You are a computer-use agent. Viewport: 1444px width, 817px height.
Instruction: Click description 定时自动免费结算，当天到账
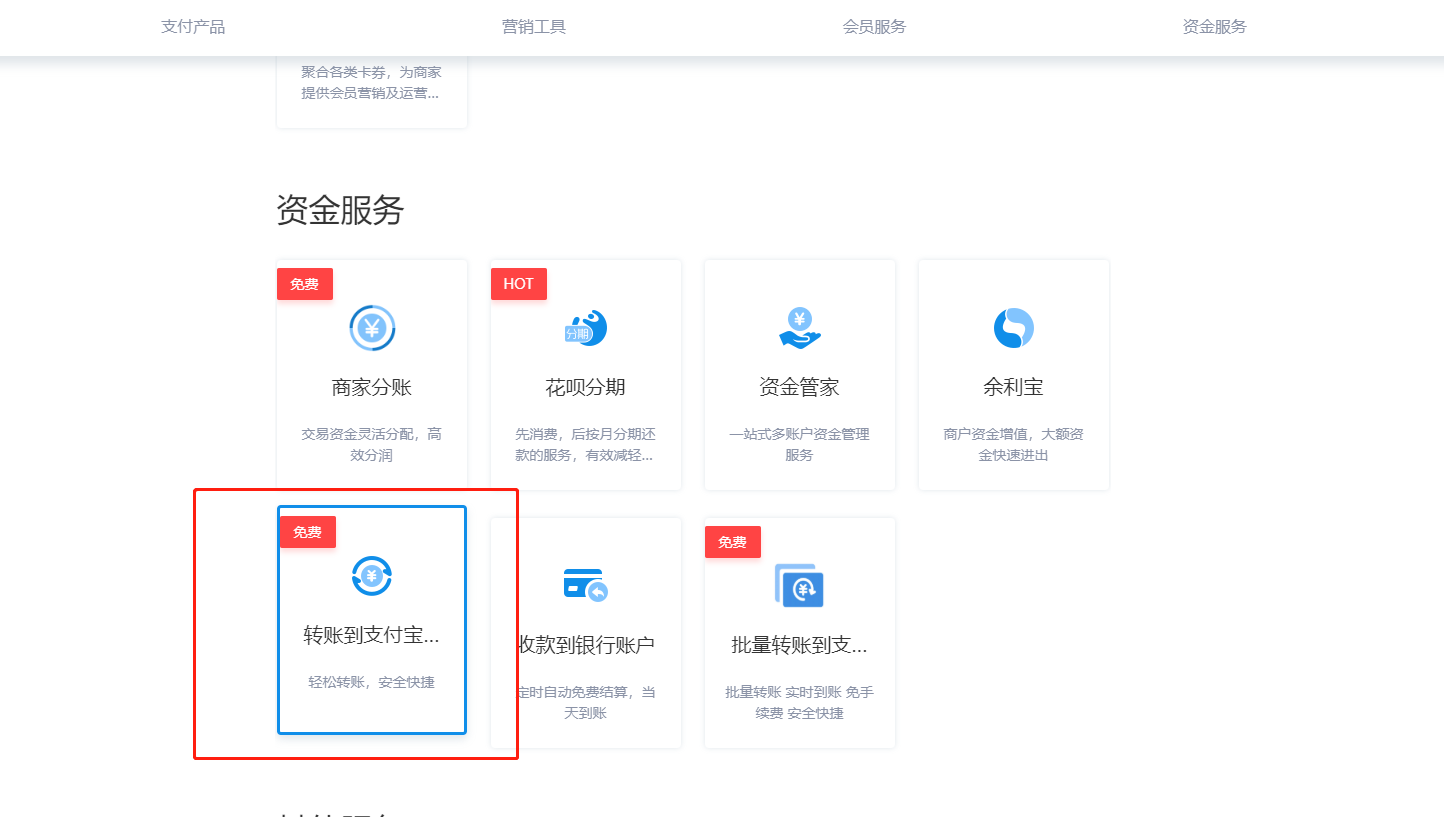click(x=586, y=702)
